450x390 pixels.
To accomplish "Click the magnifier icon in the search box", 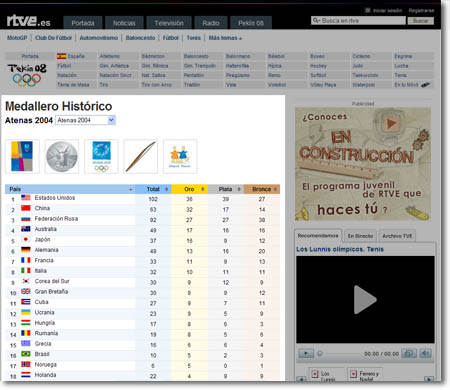I will [x=316, y=21].
